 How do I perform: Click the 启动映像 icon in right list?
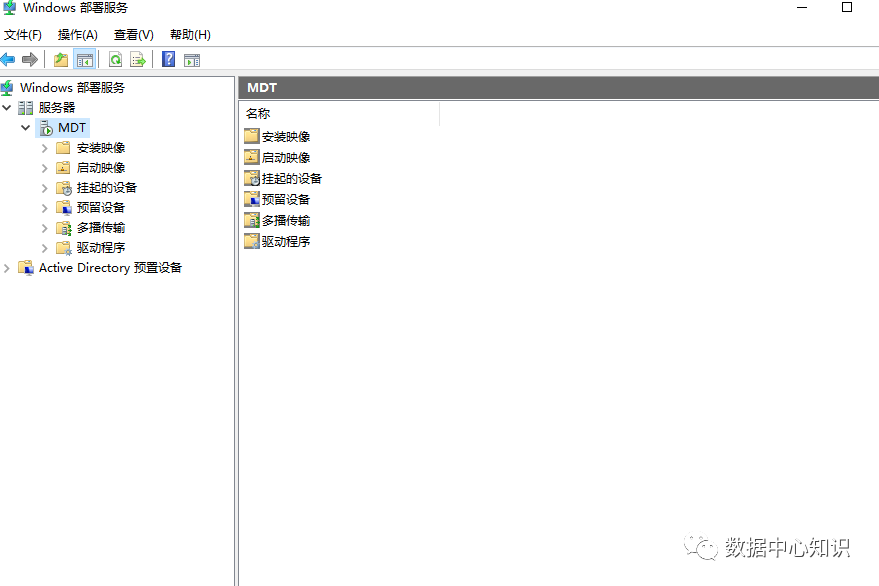[252, 157]
